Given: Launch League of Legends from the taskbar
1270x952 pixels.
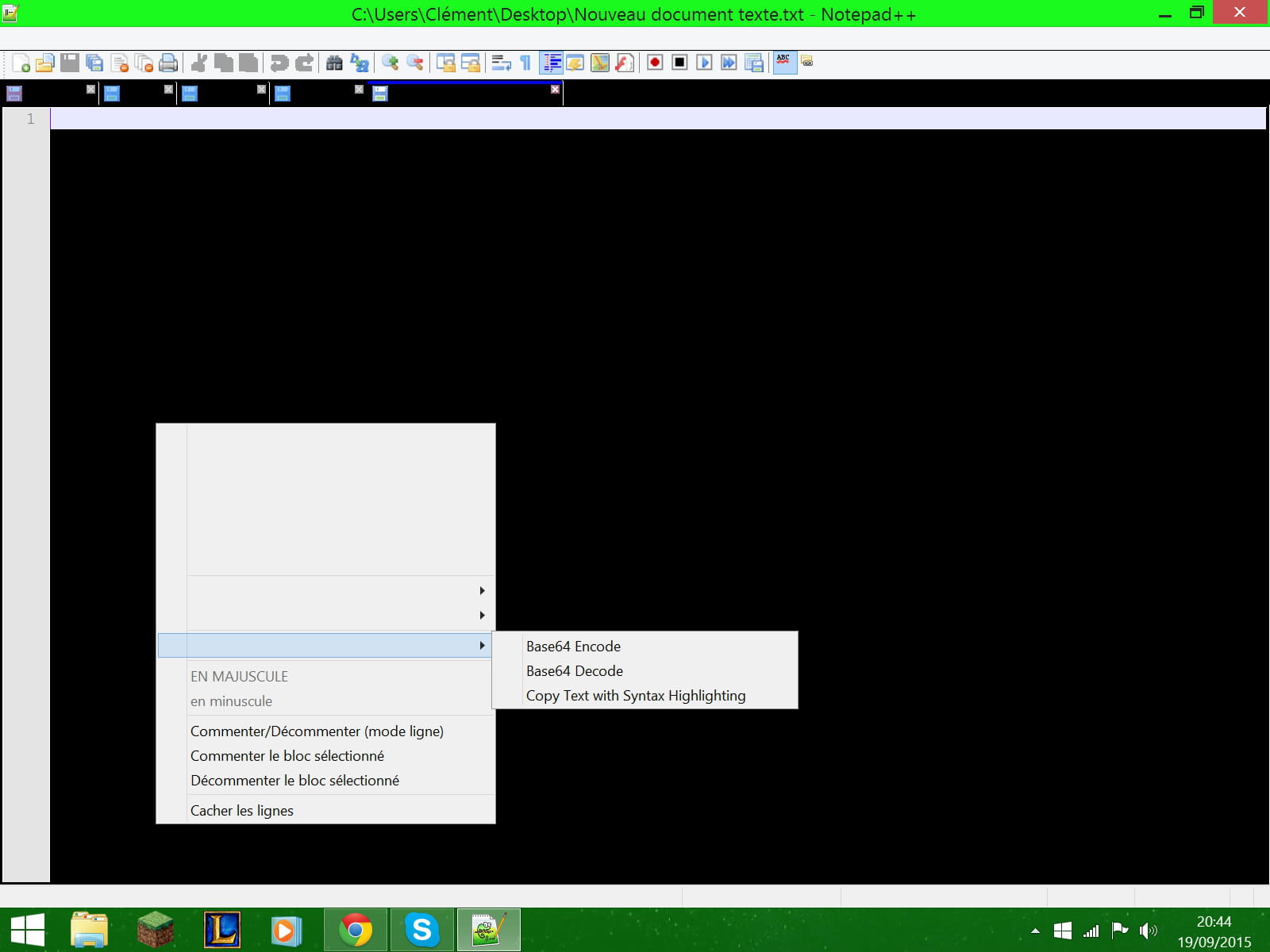Looking at the screenshot, I should [222, 930].
